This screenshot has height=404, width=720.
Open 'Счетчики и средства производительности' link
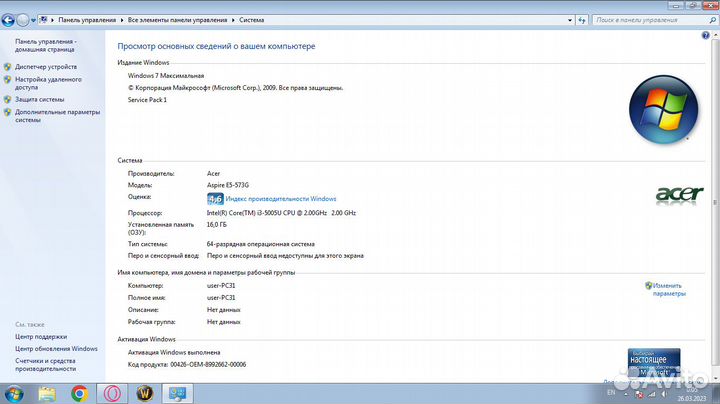pos(45,365)
